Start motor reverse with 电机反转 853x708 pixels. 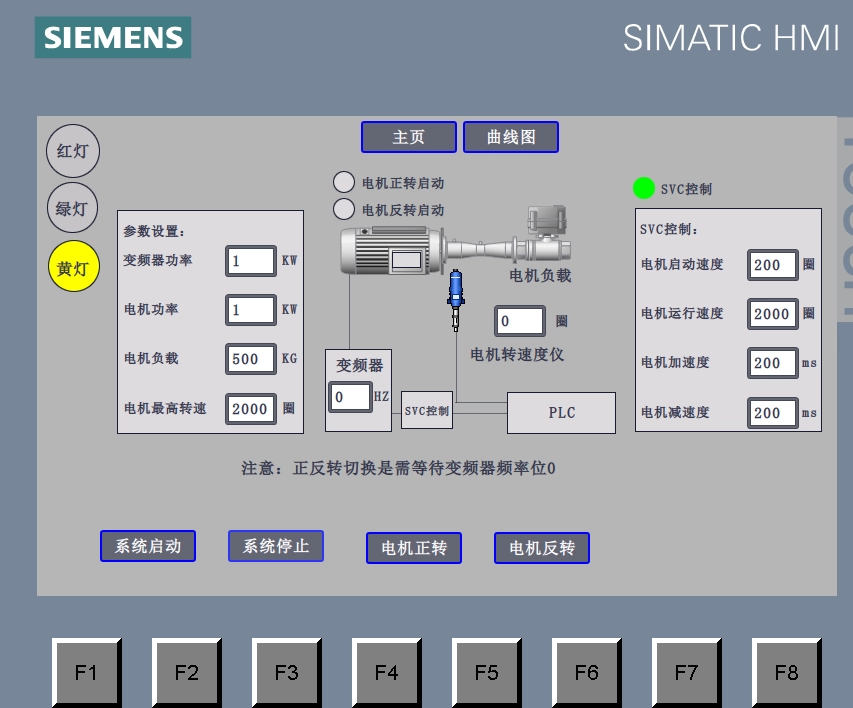coord(542,548)
